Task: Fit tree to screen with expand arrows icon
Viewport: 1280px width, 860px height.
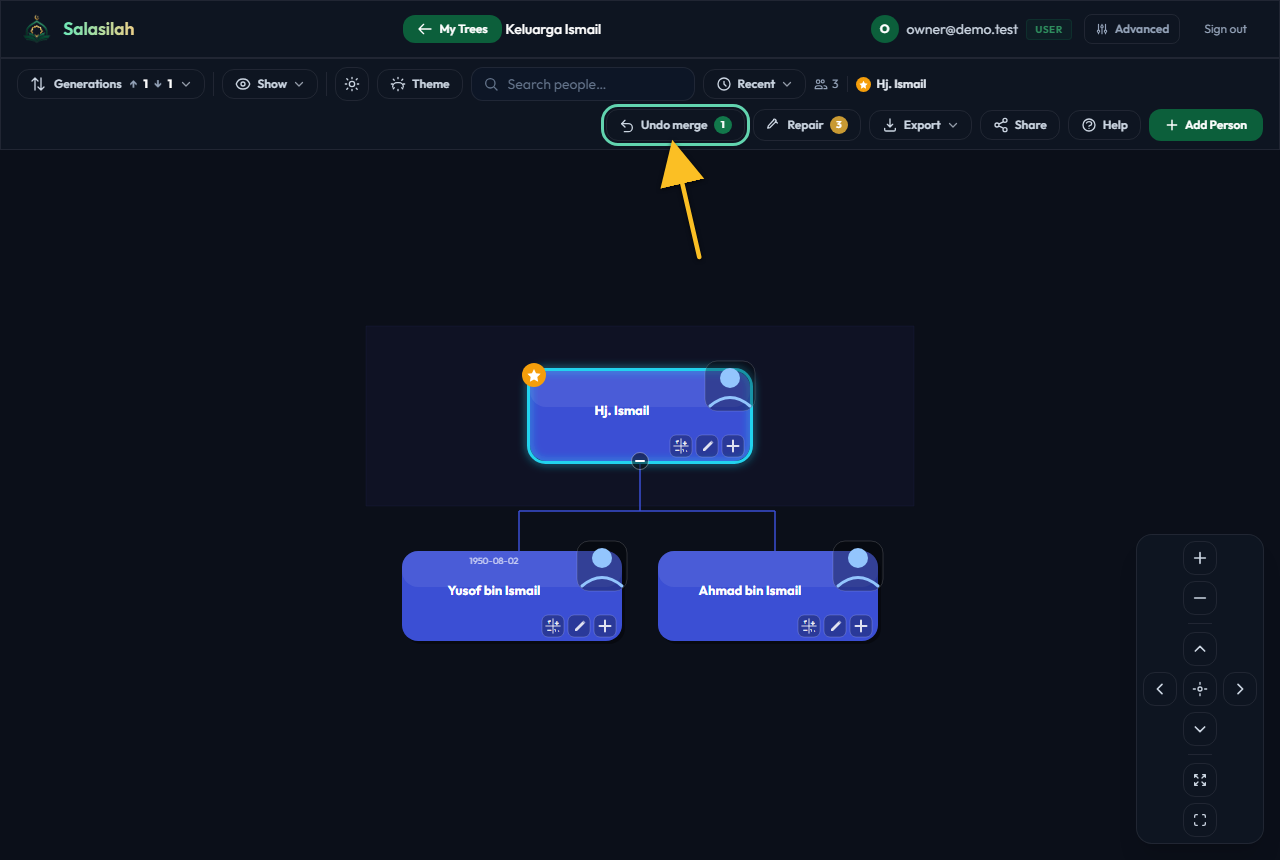Action: coord(1200,780)
